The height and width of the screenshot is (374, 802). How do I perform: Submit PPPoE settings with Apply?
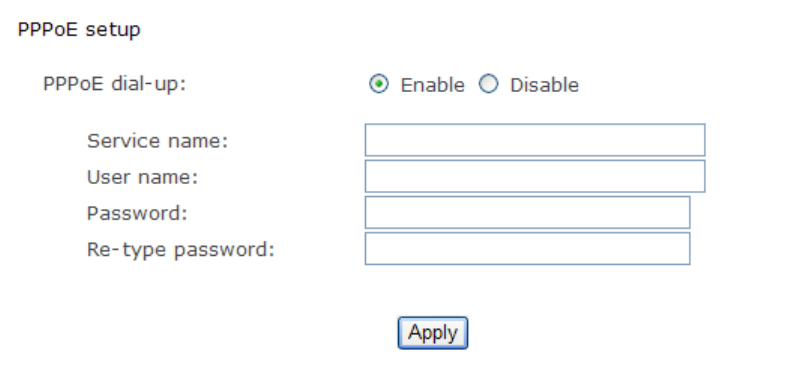433,333
